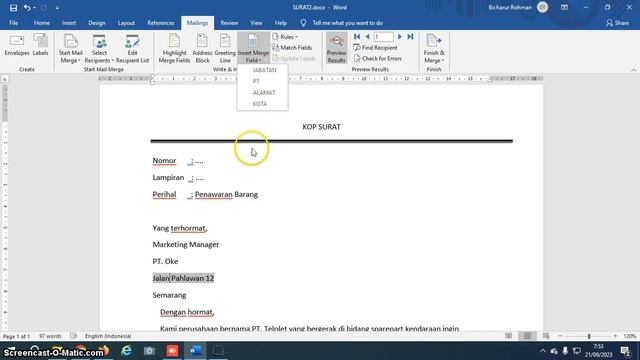Click the Bichanur Rohman account name

[x=510, y=7]
